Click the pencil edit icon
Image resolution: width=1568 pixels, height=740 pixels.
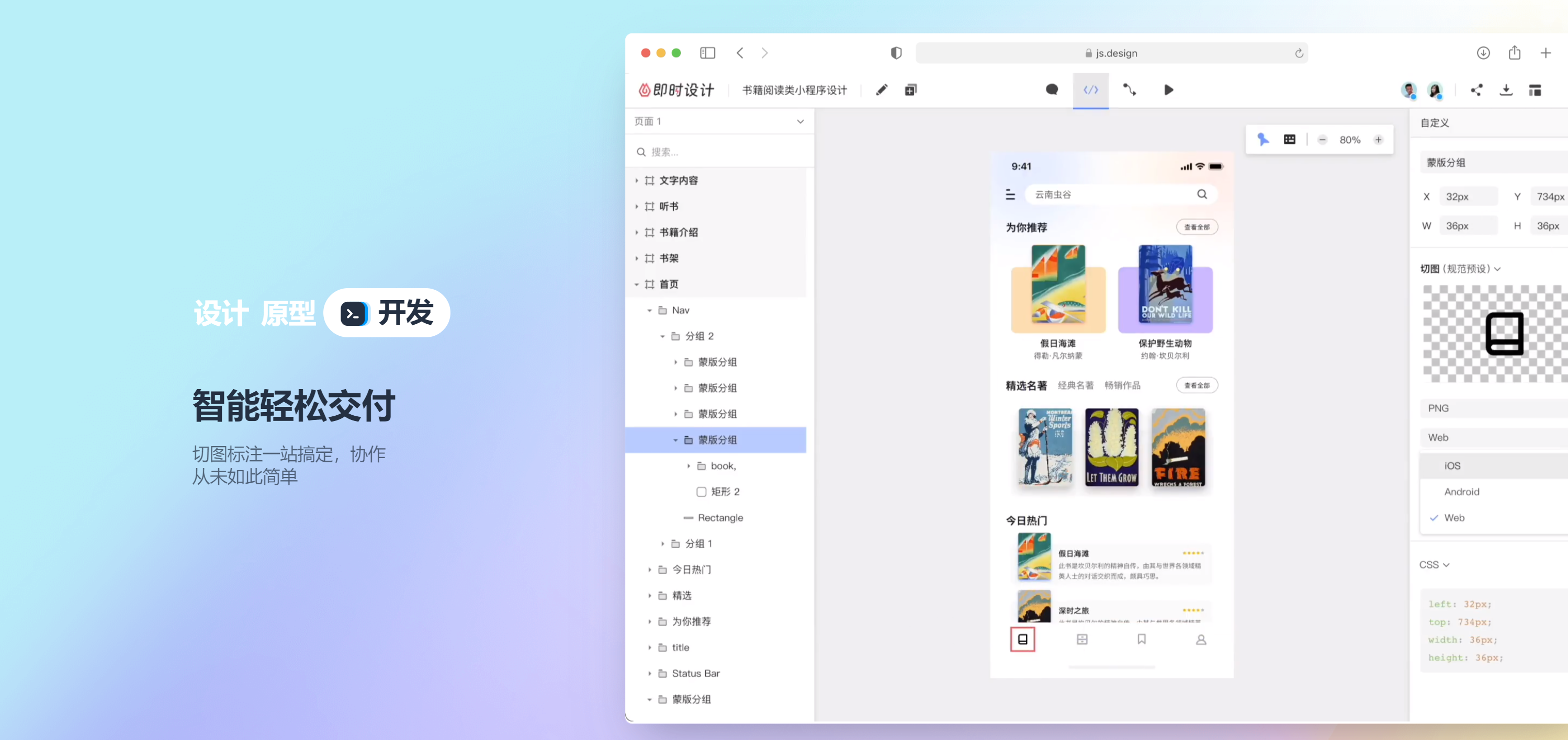(x=881, y=90)
